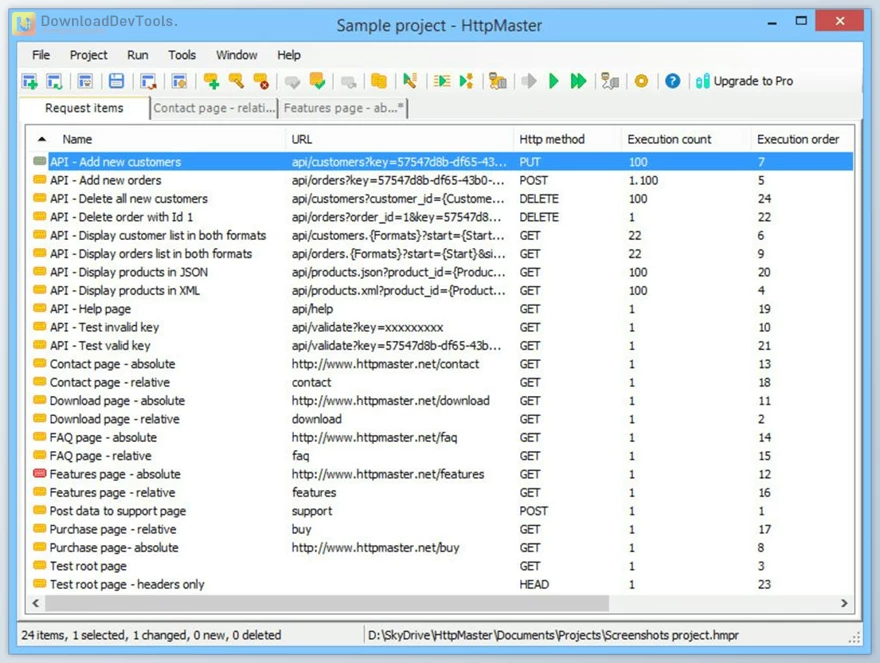The width and height of the screenshot is (880, 663).
Task: Create a new project
Action: 32,81
